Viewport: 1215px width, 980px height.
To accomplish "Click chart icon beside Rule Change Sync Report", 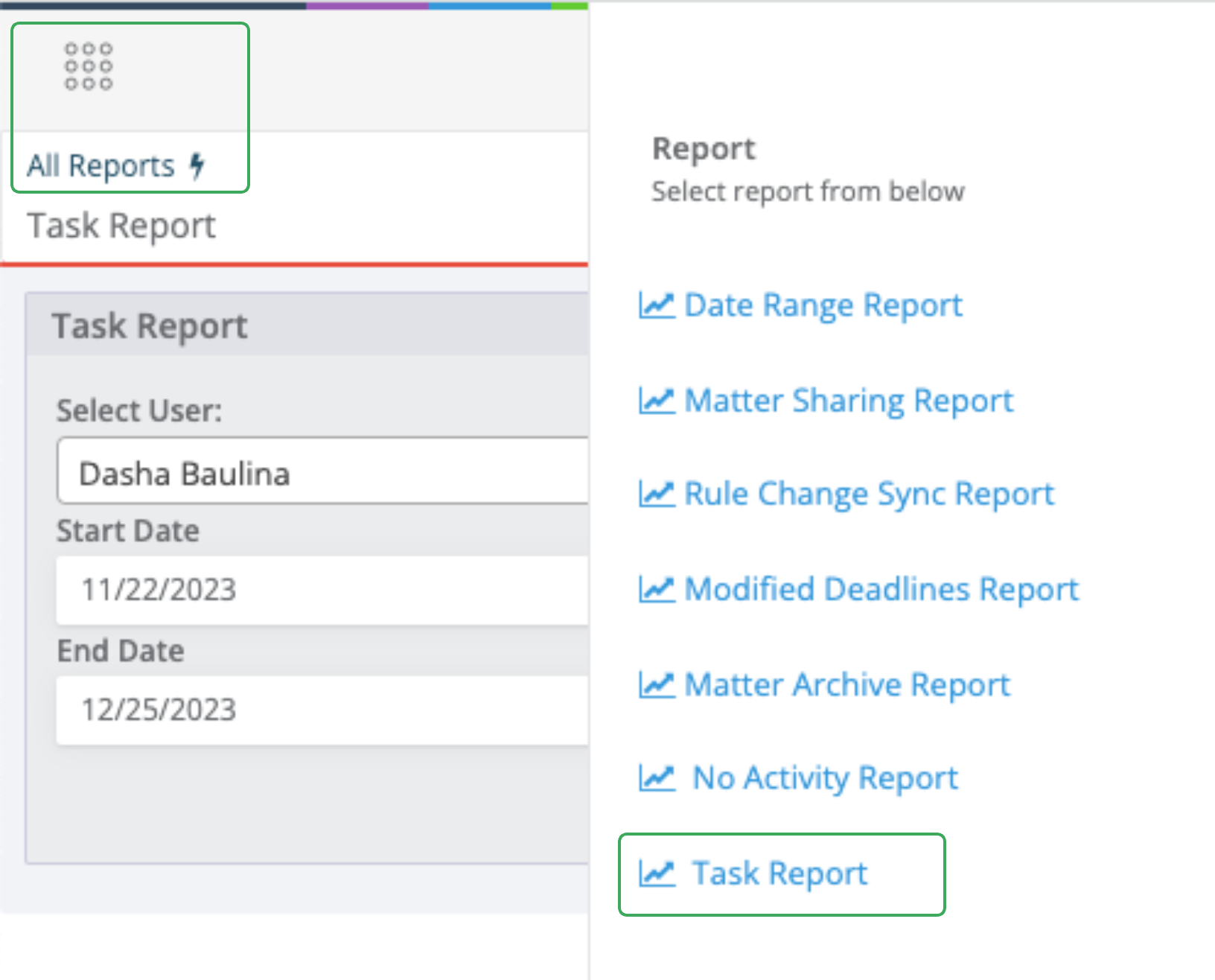I will [x=657, y=494].
